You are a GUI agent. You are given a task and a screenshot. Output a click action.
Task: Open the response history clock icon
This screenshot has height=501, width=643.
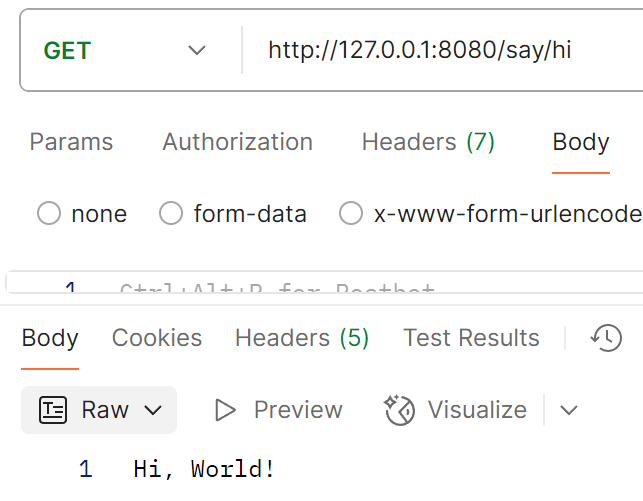coord(606,338)
